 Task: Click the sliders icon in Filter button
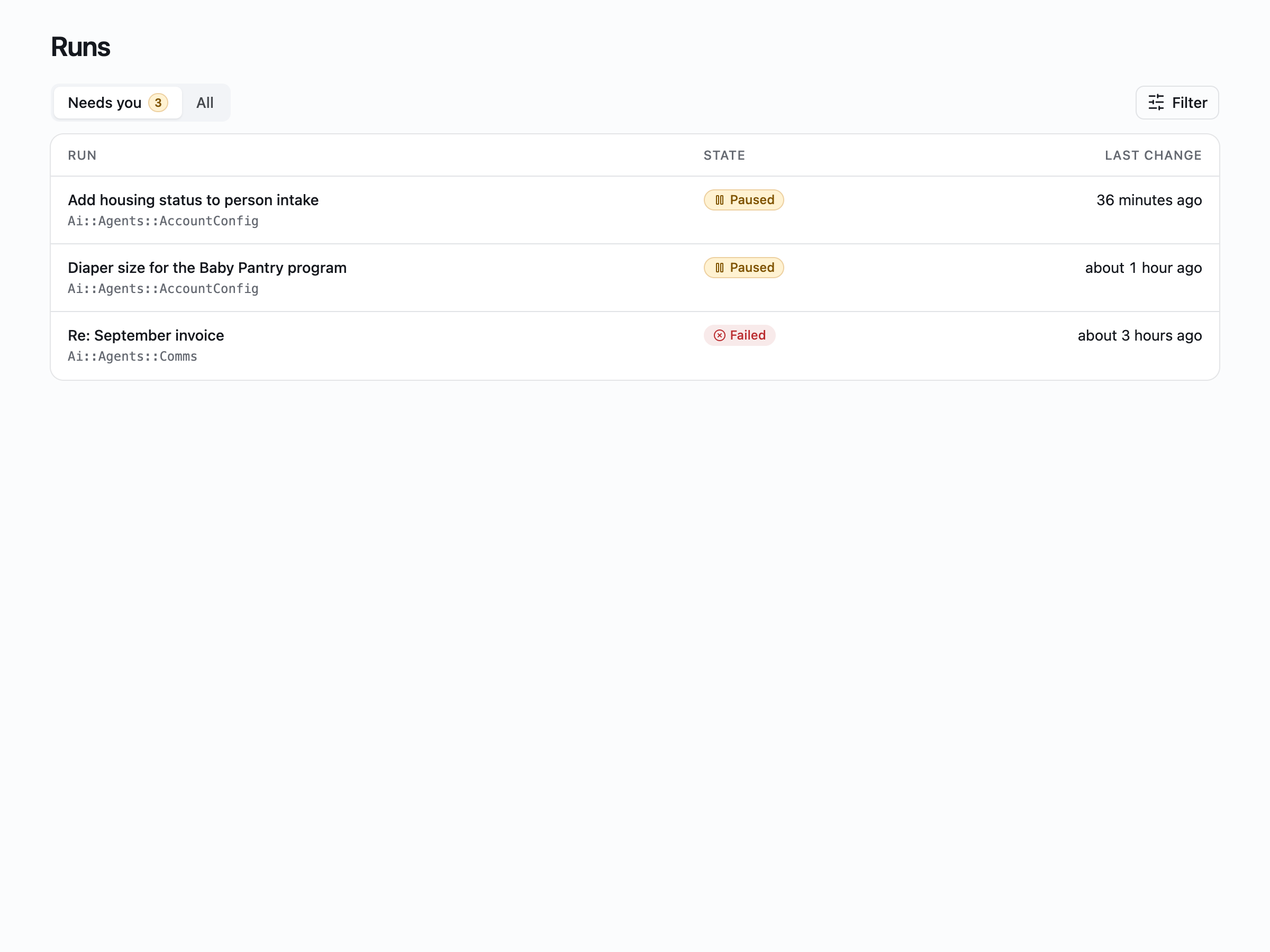1156,103
